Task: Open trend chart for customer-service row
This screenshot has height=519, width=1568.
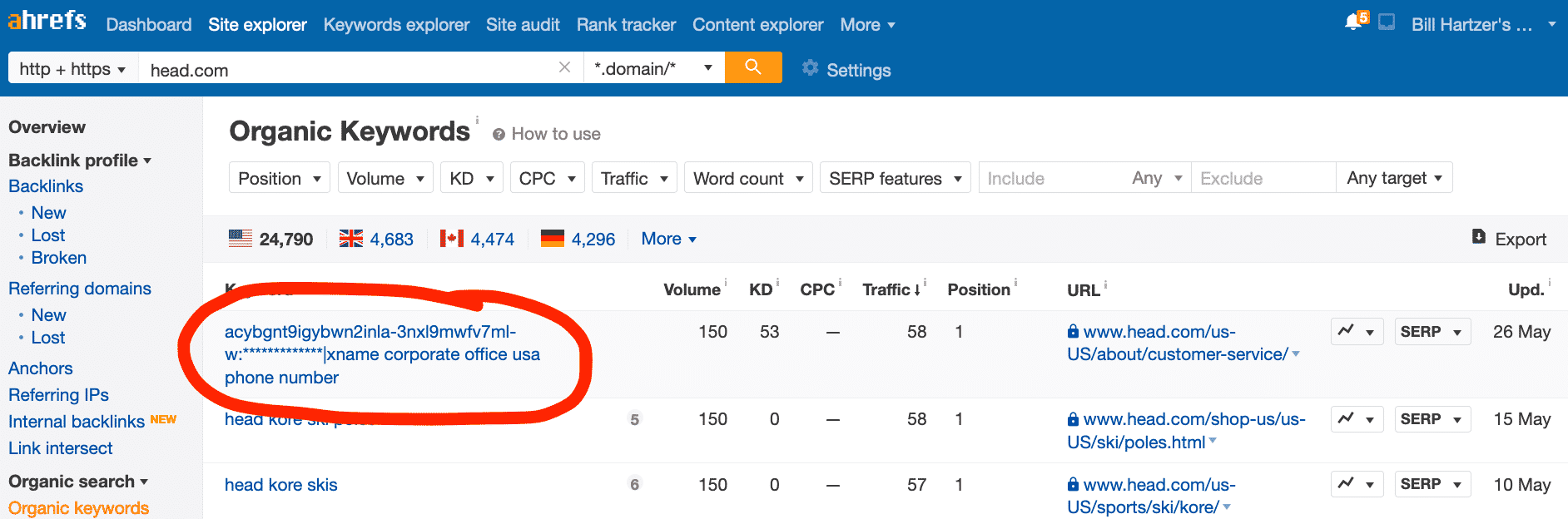Action: tap(1357, 331)
